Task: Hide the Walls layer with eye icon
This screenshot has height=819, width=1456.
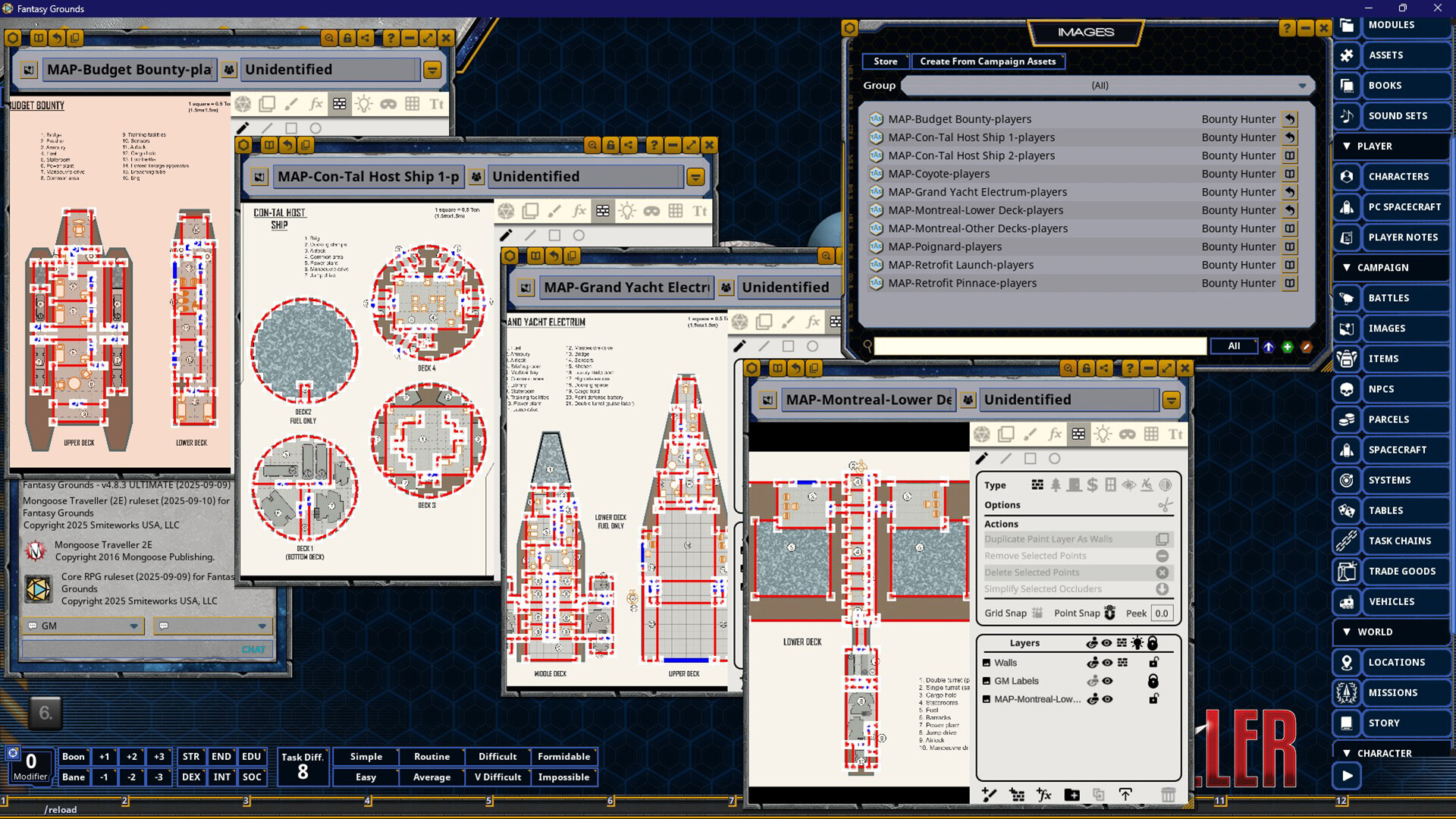Action: 1107,663
